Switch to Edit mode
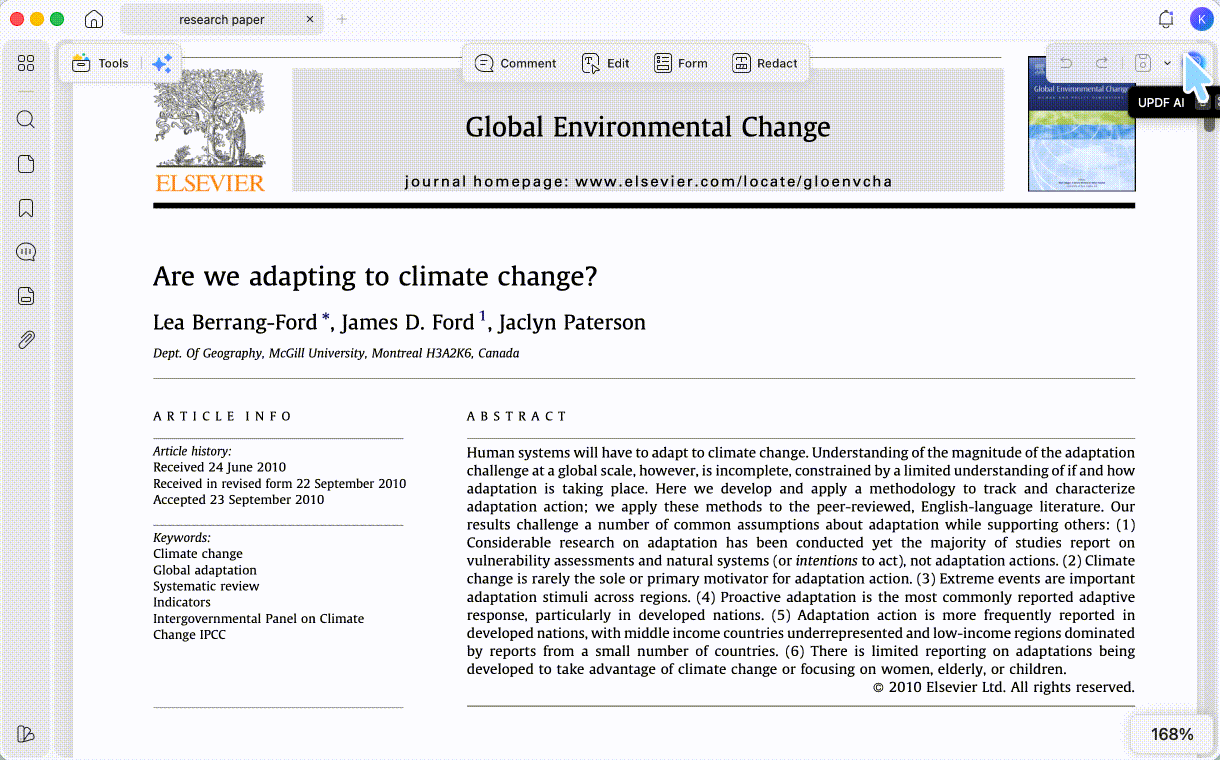This screenshot has height=760, width=1220. click(x=606, y=63)
